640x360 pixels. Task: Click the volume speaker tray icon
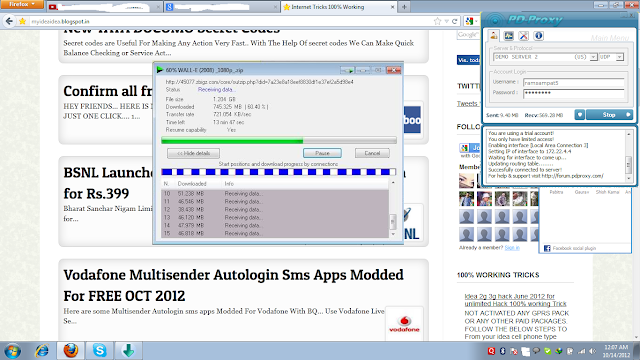[593, 351]
